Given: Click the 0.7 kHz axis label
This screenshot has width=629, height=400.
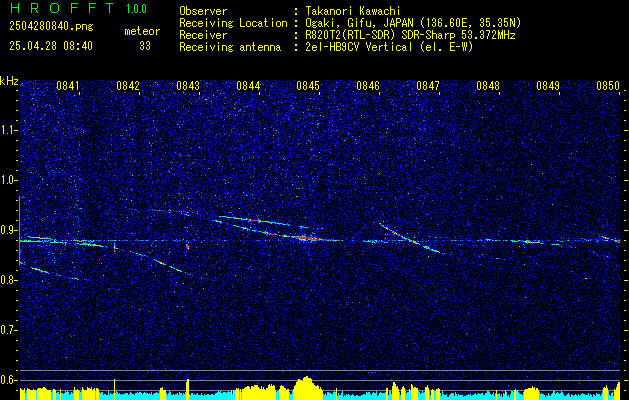Looking at the screenshot, I should coord(9,330).
